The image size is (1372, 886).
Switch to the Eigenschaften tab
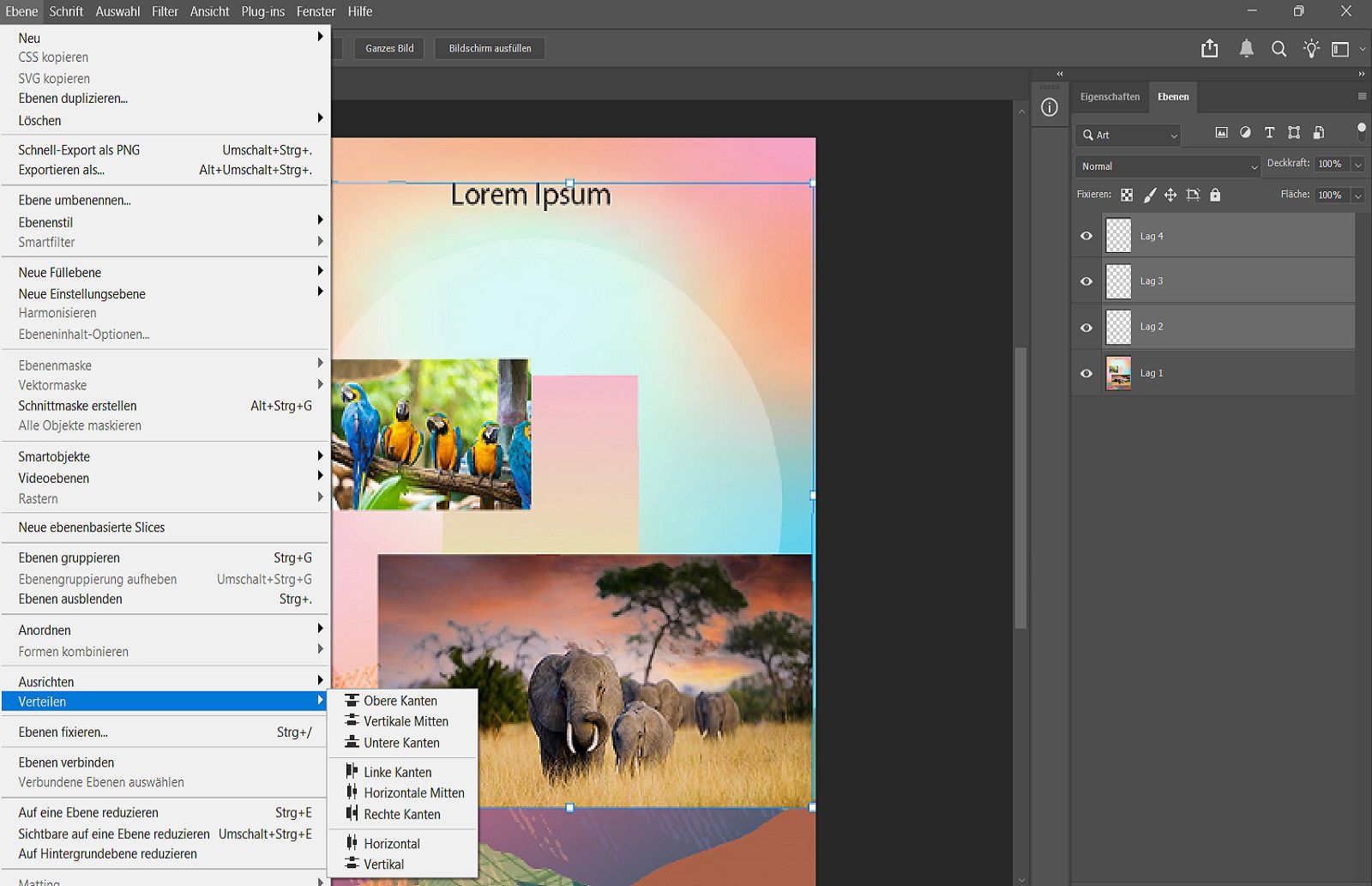click(x=1110, y=97)
